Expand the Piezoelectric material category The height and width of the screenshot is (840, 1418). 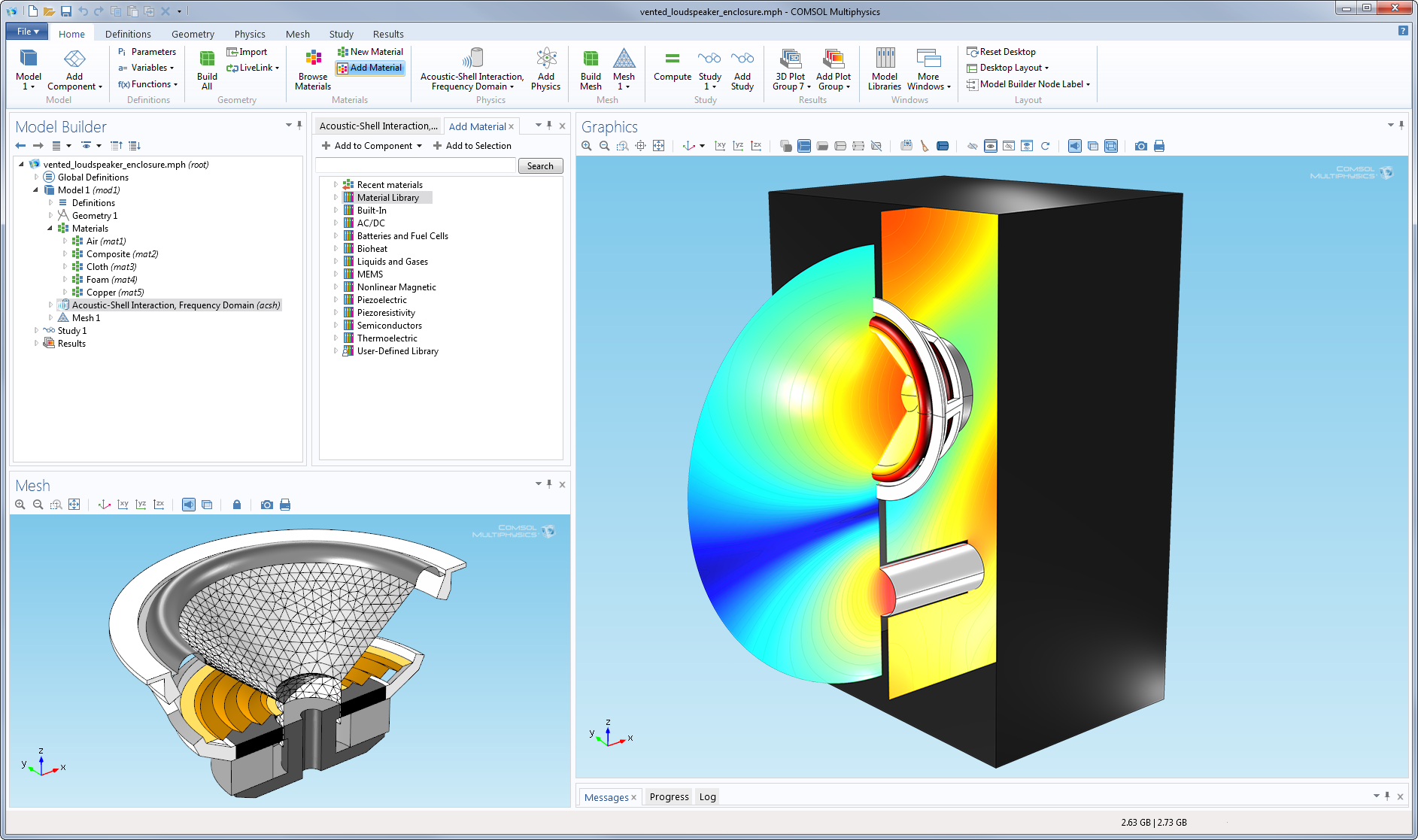(336, 300)
